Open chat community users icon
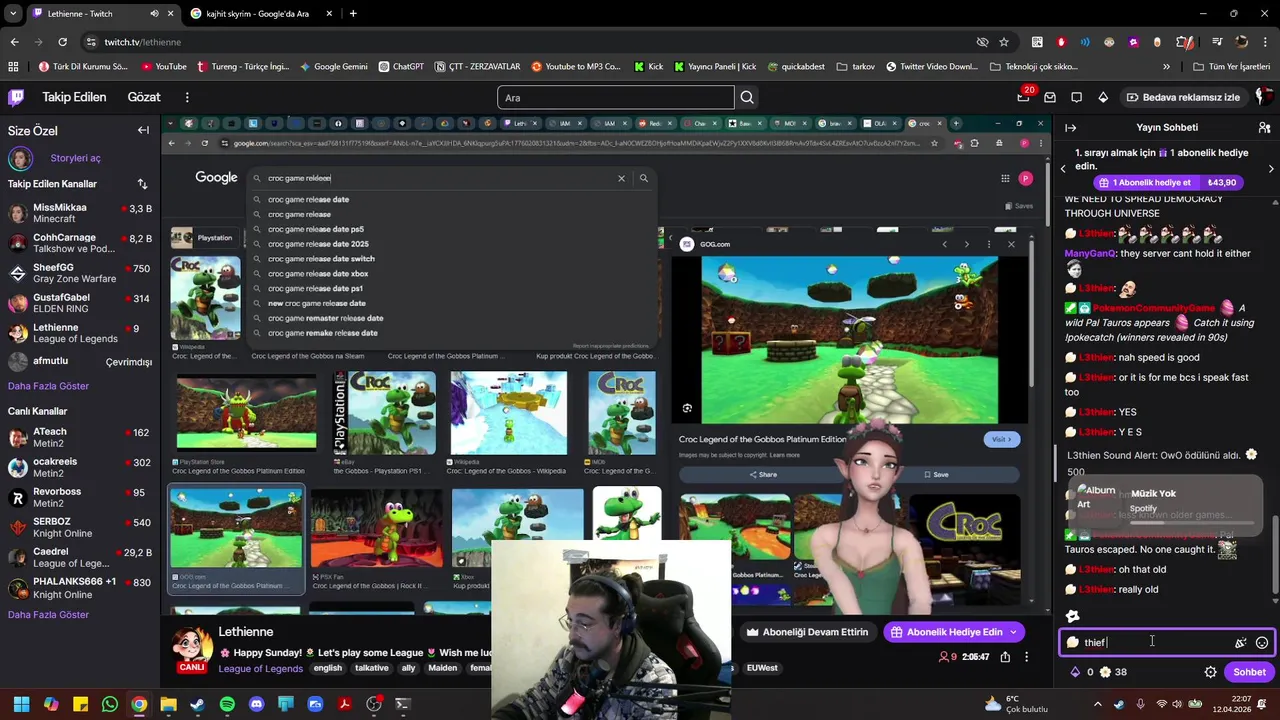The image size is (1280, 720). point(1264,128)
